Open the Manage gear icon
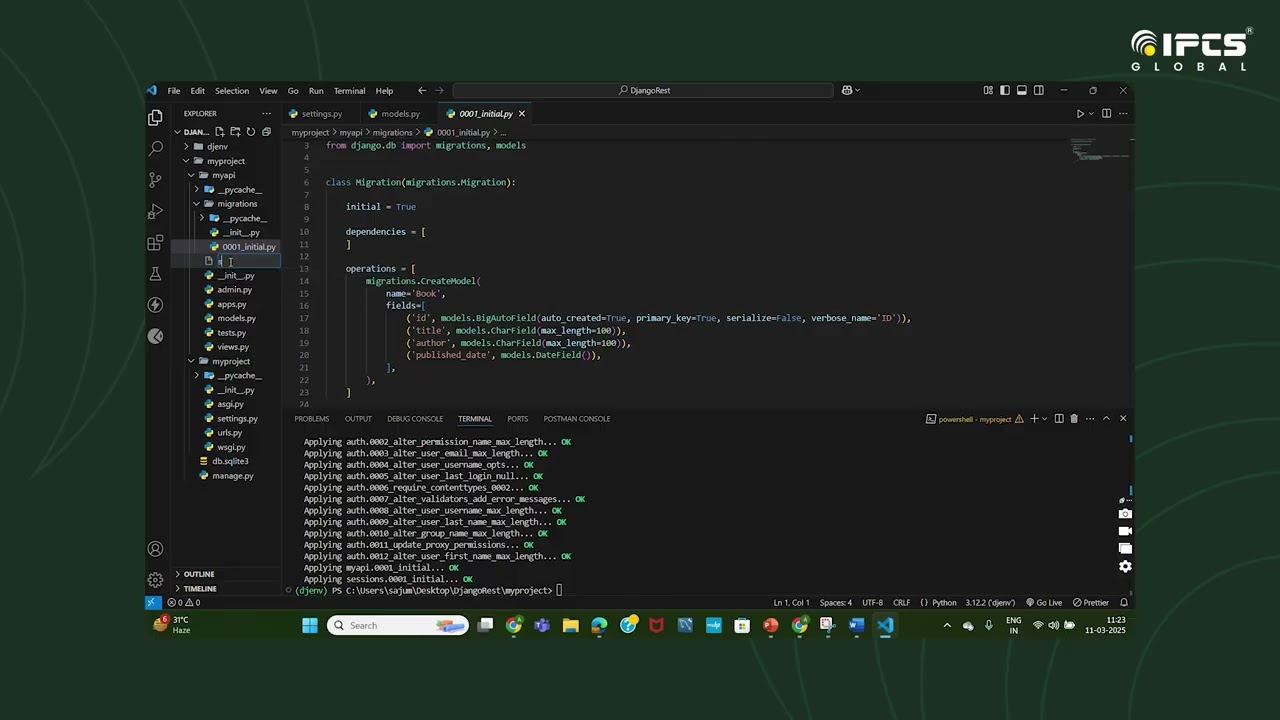Screen dimensions: 1280x720 (155, 580)
